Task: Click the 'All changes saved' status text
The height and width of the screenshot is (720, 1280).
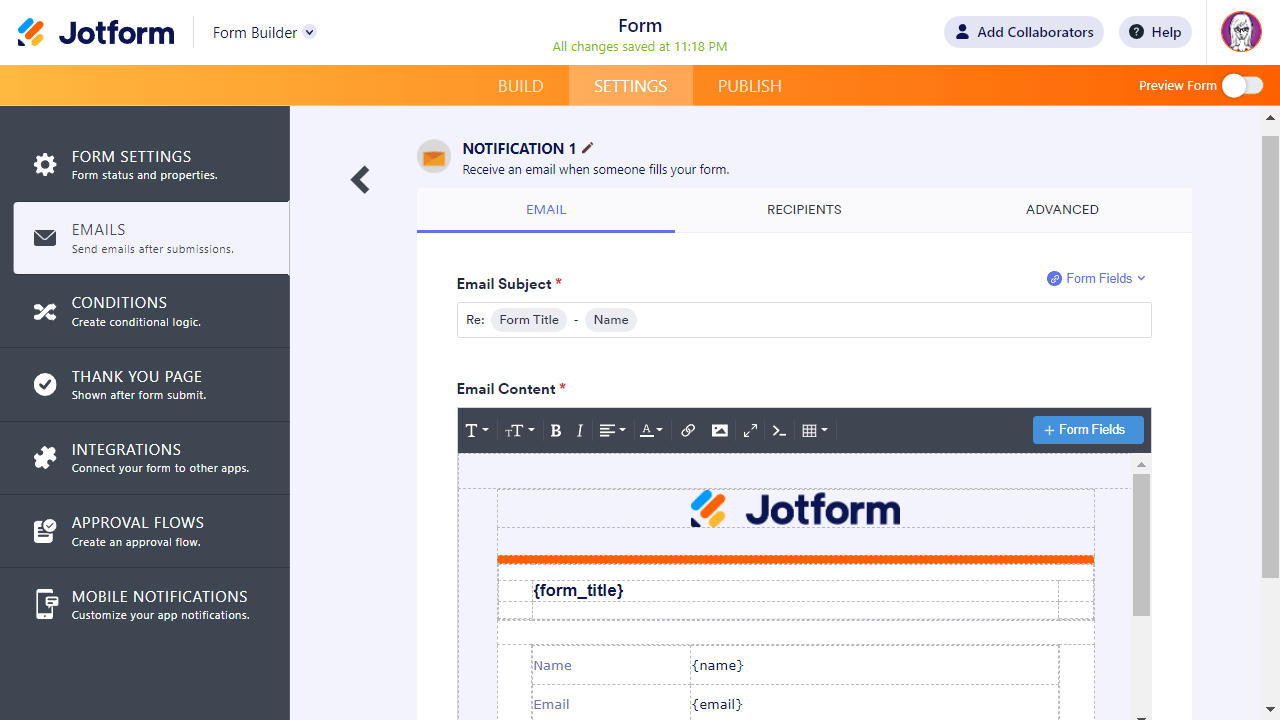Action: coord(640,47)
